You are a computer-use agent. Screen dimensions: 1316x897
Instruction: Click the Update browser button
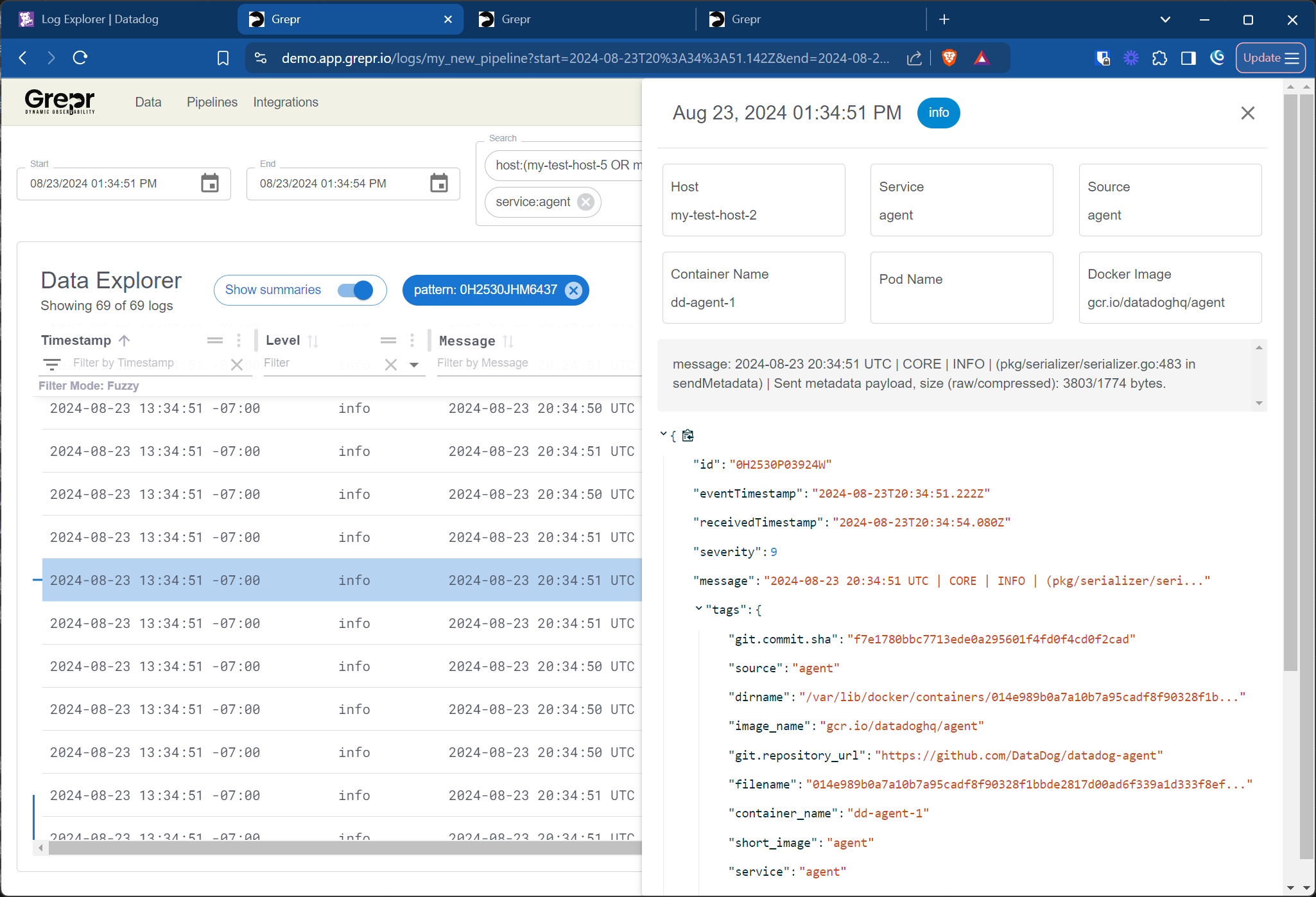[1270, 58]
